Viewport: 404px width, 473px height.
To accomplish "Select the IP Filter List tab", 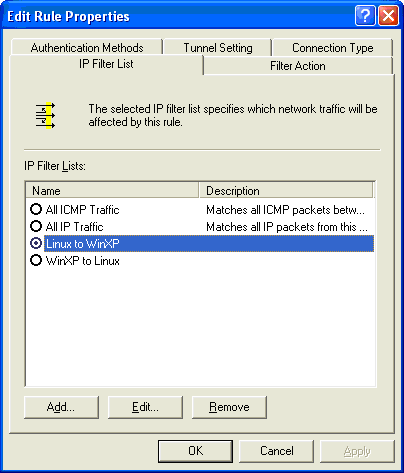I will pyautogui.click(x=106, y=64).
